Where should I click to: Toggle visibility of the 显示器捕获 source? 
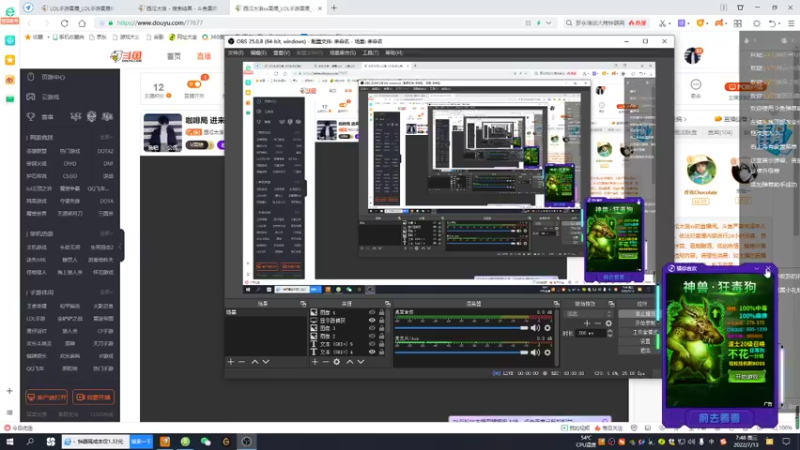point(372,320)
